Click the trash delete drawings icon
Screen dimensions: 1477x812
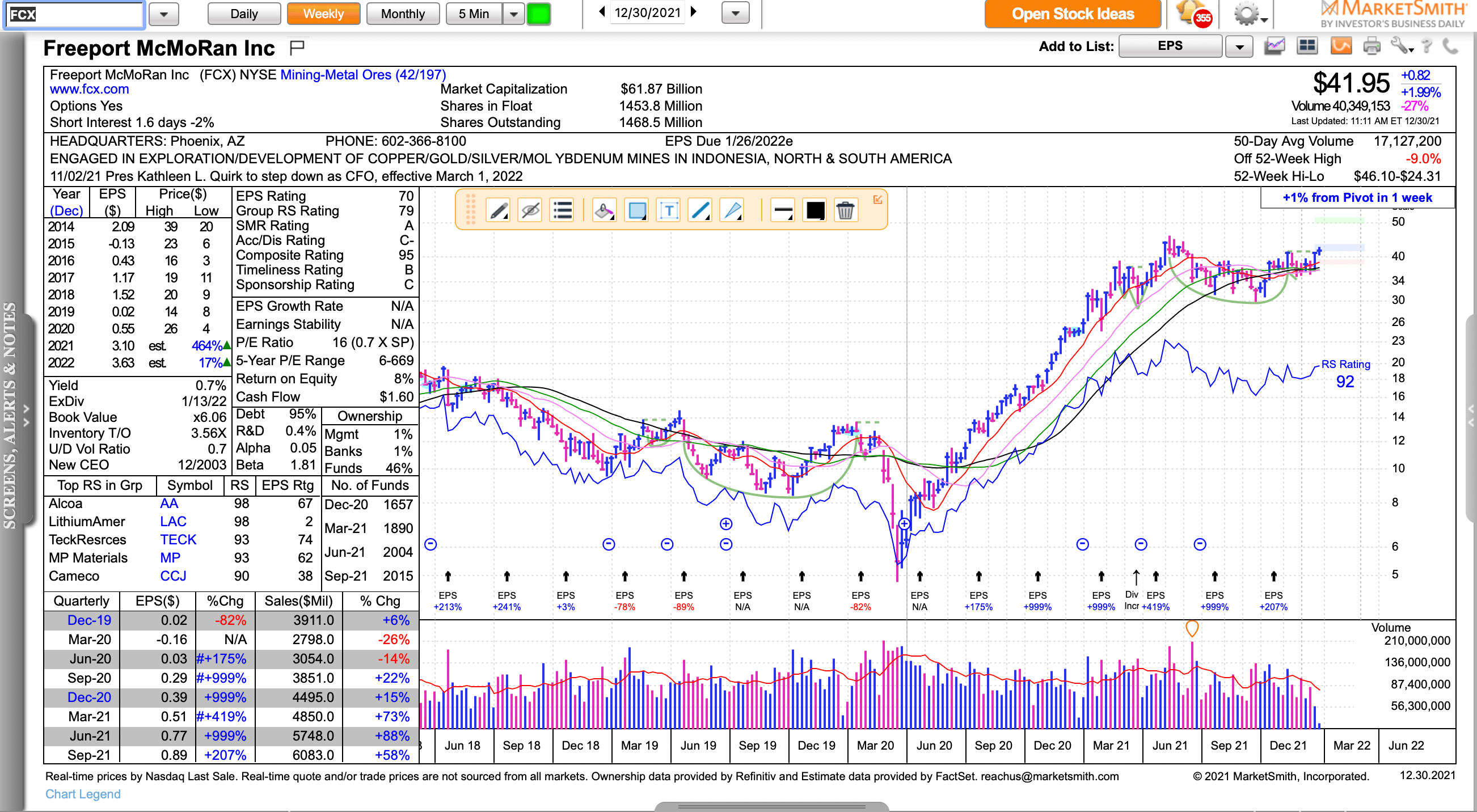pos(846,210)
